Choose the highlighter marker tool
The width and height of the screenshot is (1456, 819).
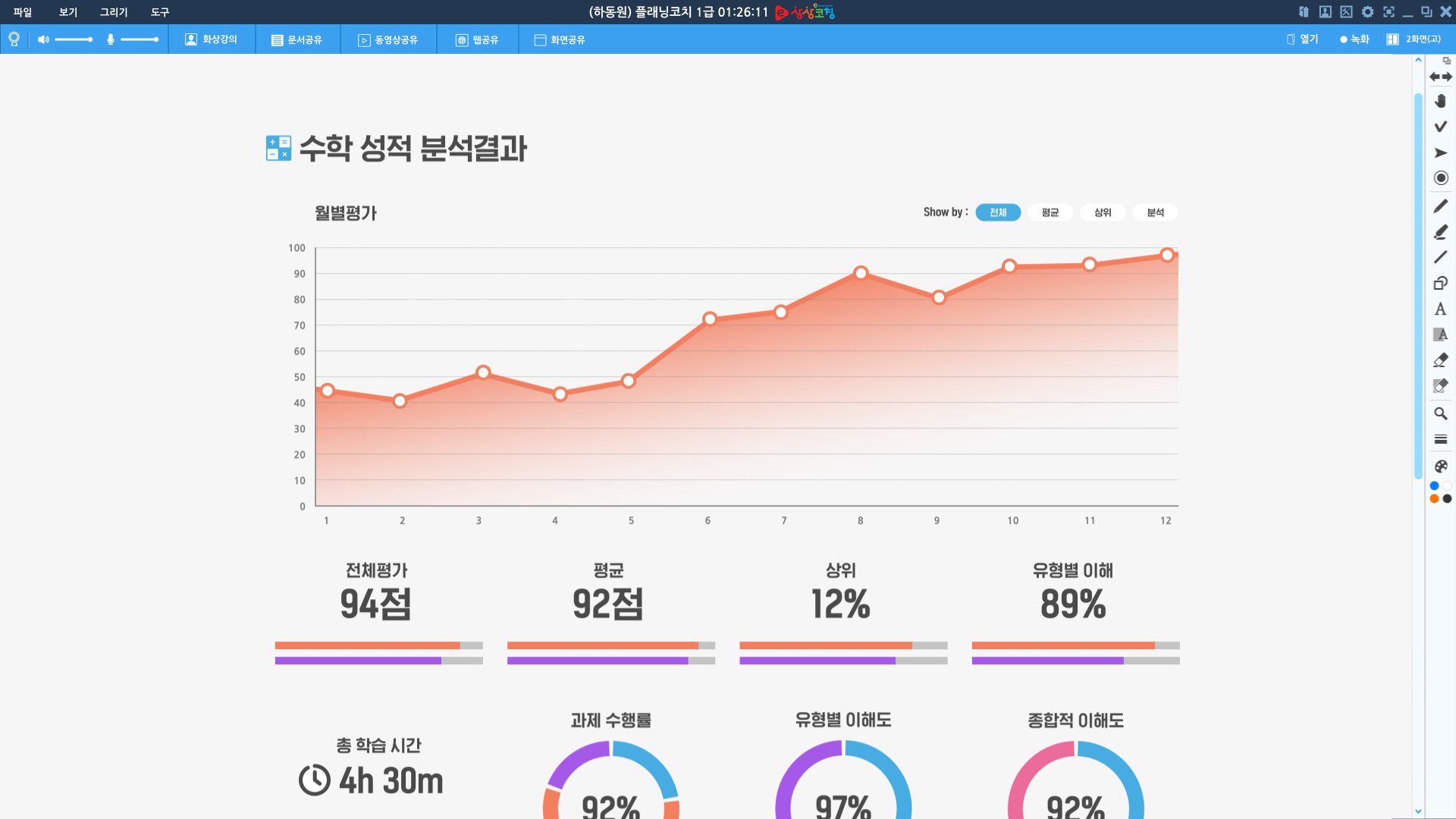(1440, 232)
